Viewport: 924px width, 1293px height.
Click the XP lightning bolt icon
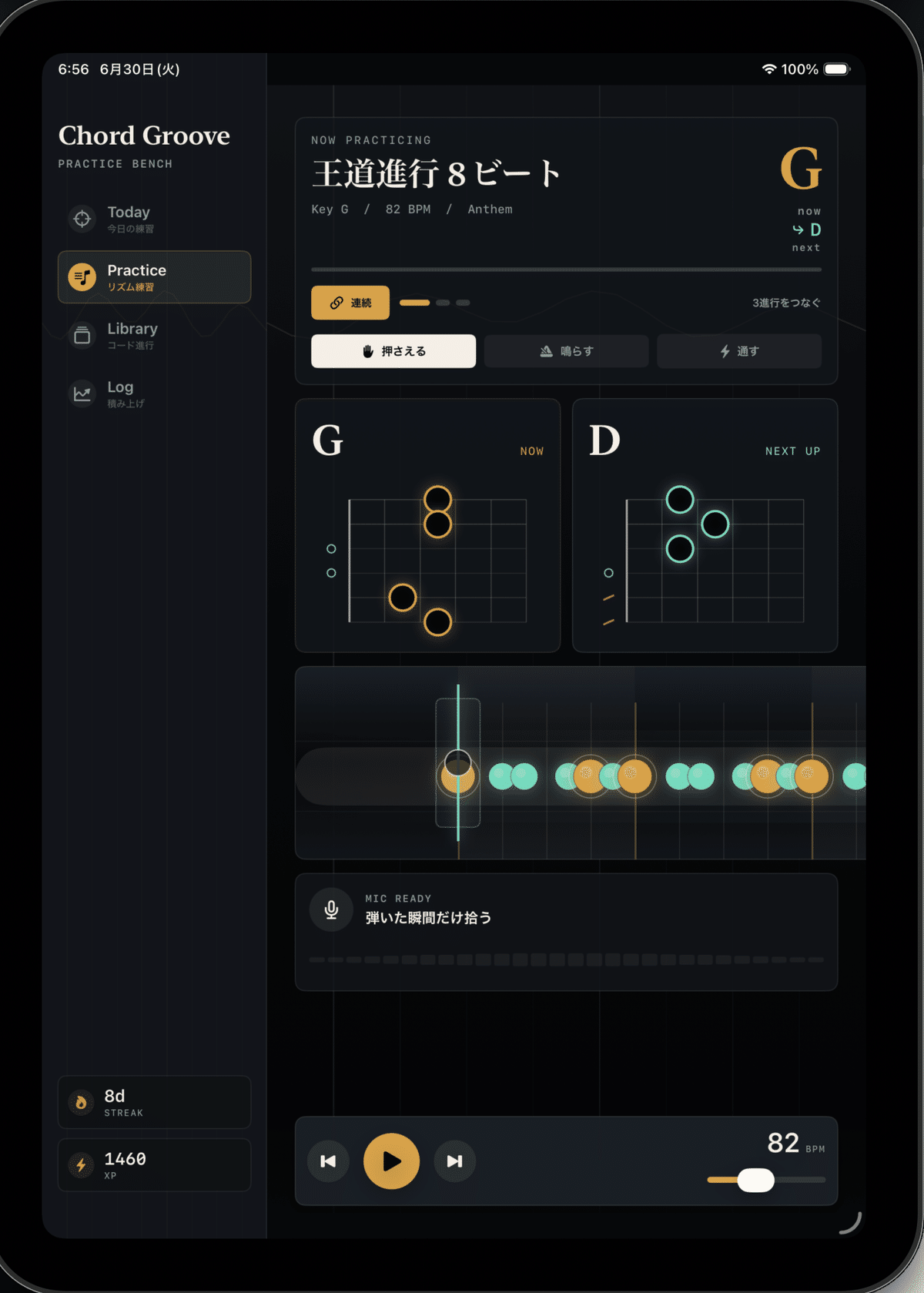pos(81,1165)
